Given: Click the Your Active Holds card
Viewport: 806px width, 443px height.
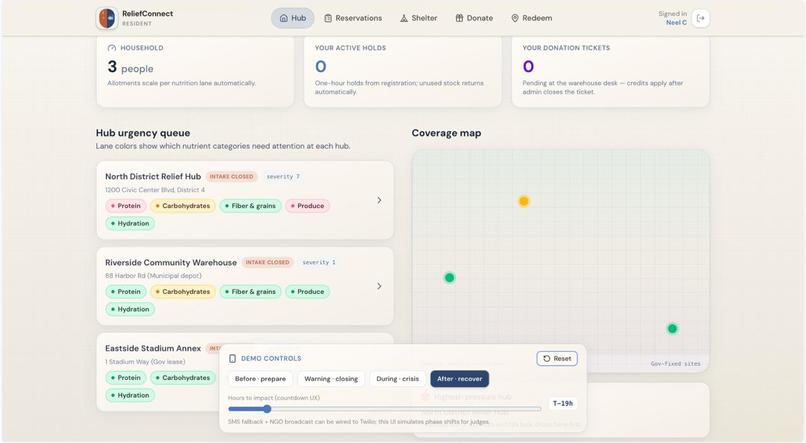Looking at the screenshot, I should click(x=402, y=71).
